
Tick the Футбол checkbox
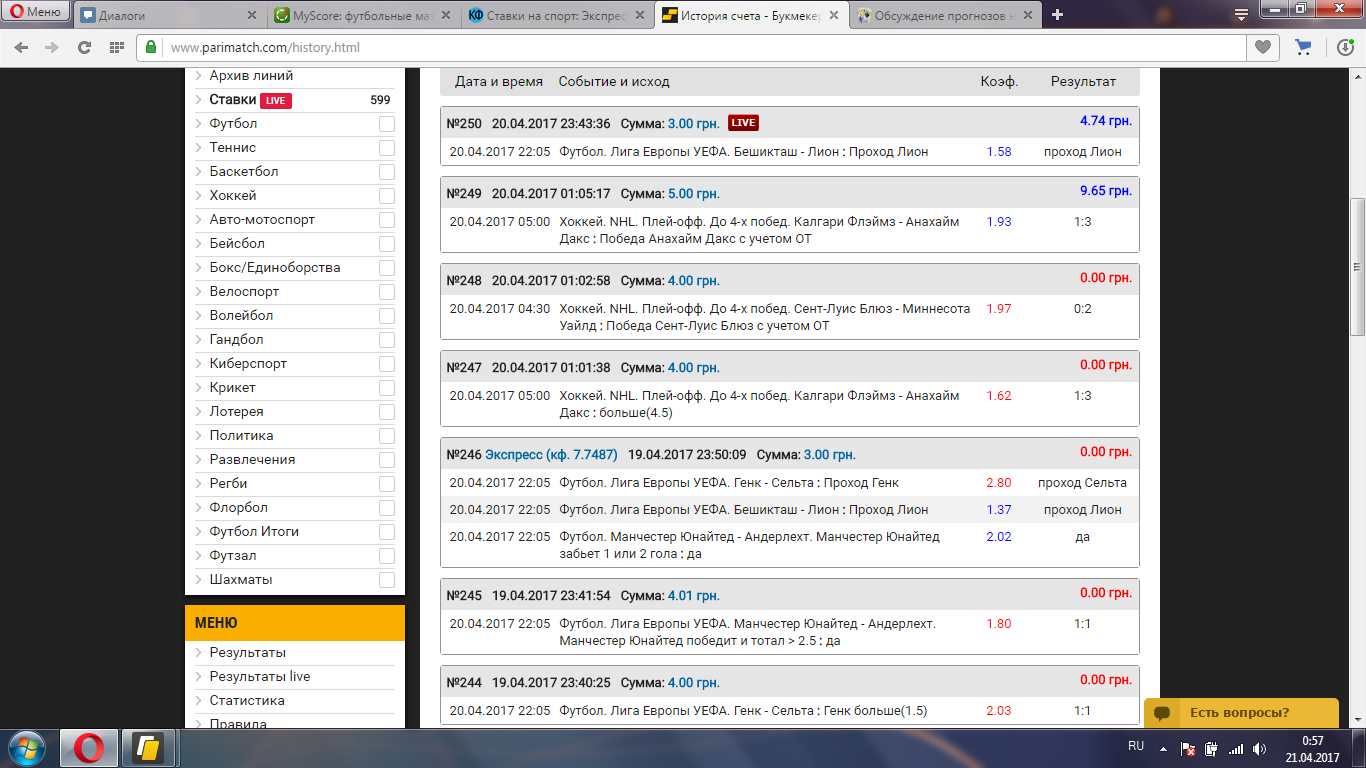387,124
